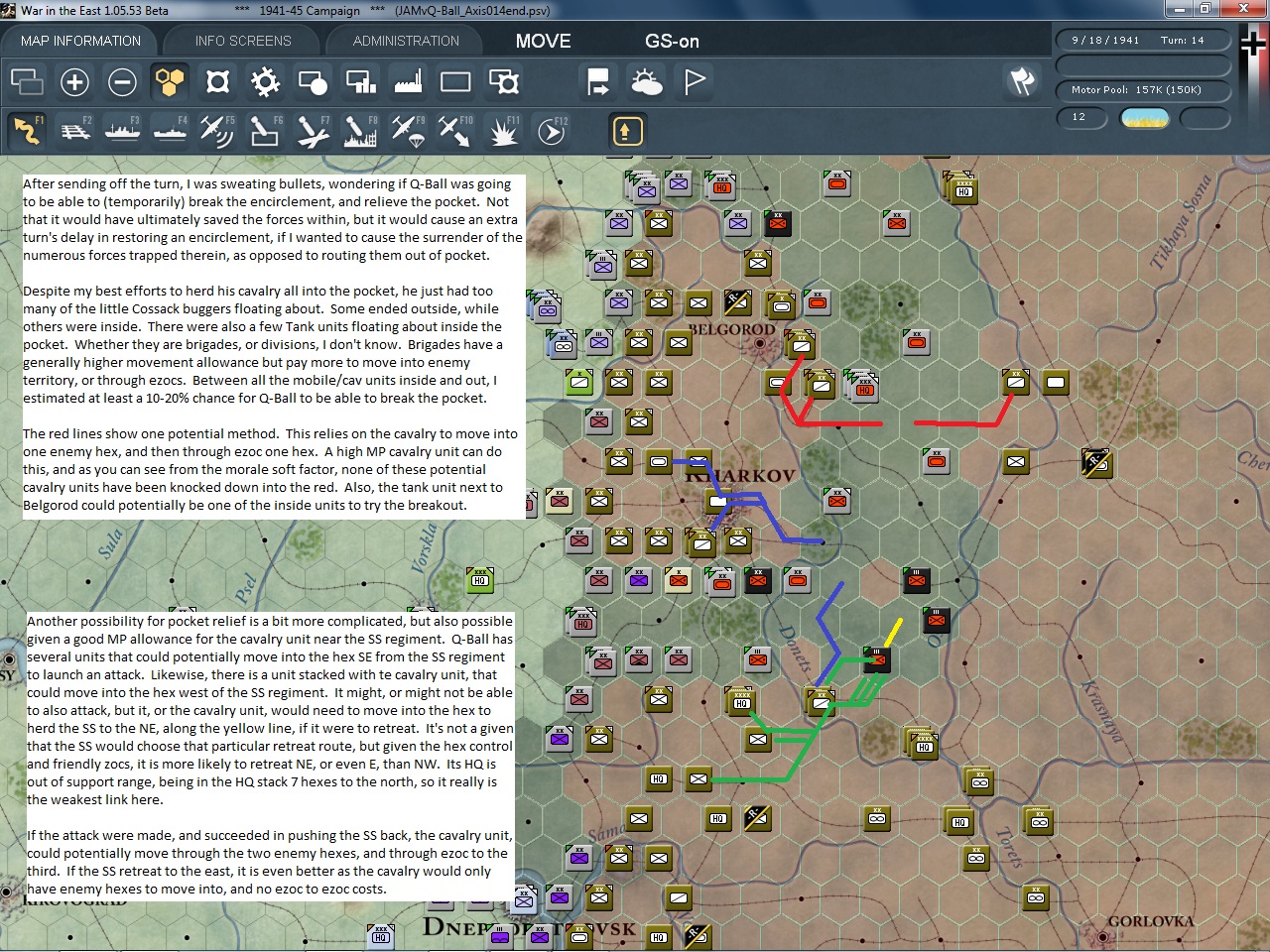The height and width of the screenshot is (952, 1270).
Task: Select the Gorlovka city marker
Action: [1101, 937]
